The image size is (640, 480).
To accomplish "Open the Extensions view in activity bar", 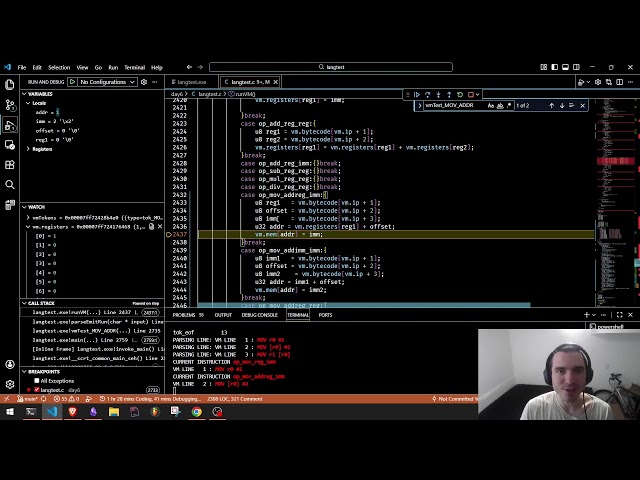I will [x=9, y=165].
